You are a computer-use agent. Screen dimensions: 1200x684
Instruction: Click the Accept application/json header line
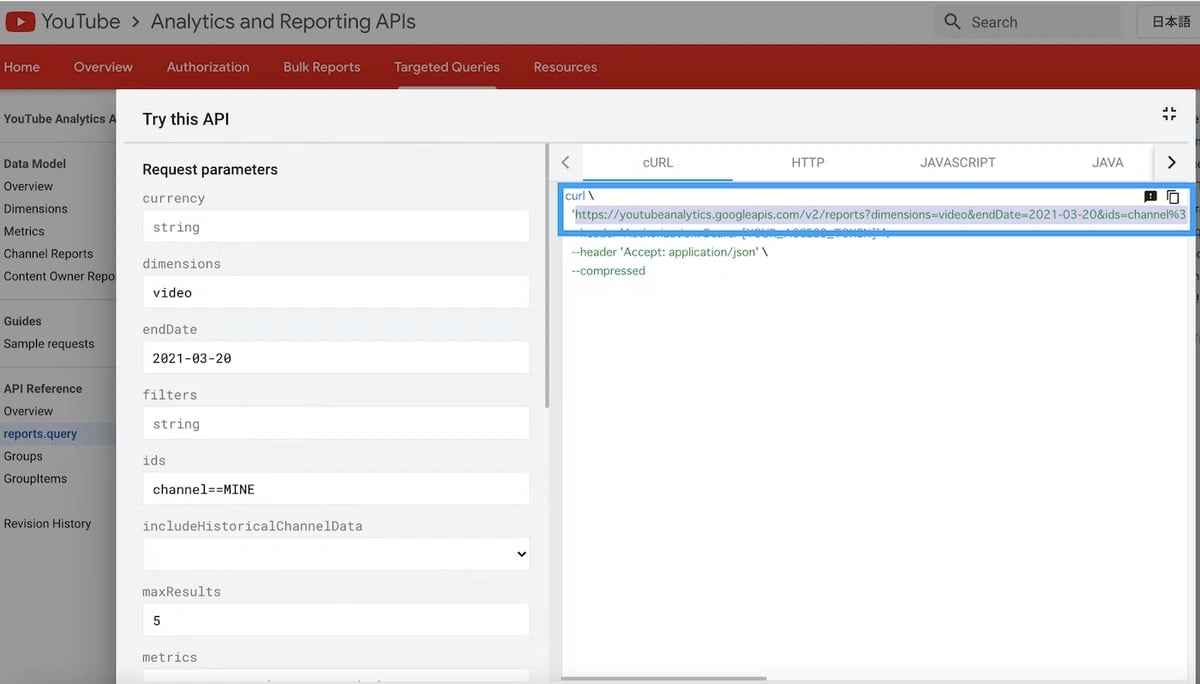tap(669, 252)
